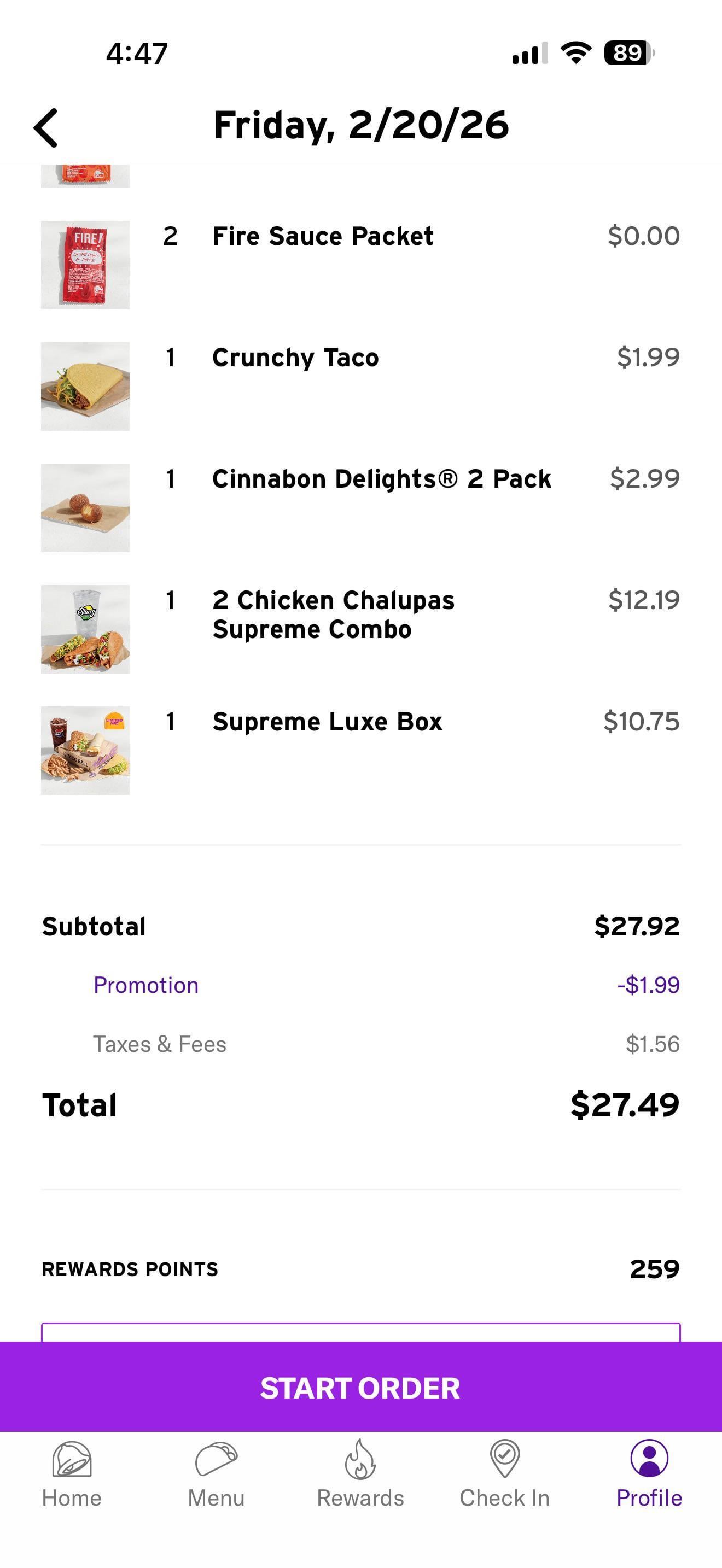Screen dimensions: 722x1568
Task: Tap the Friday, 2/20/26 order title
Action: pos(361,125)
